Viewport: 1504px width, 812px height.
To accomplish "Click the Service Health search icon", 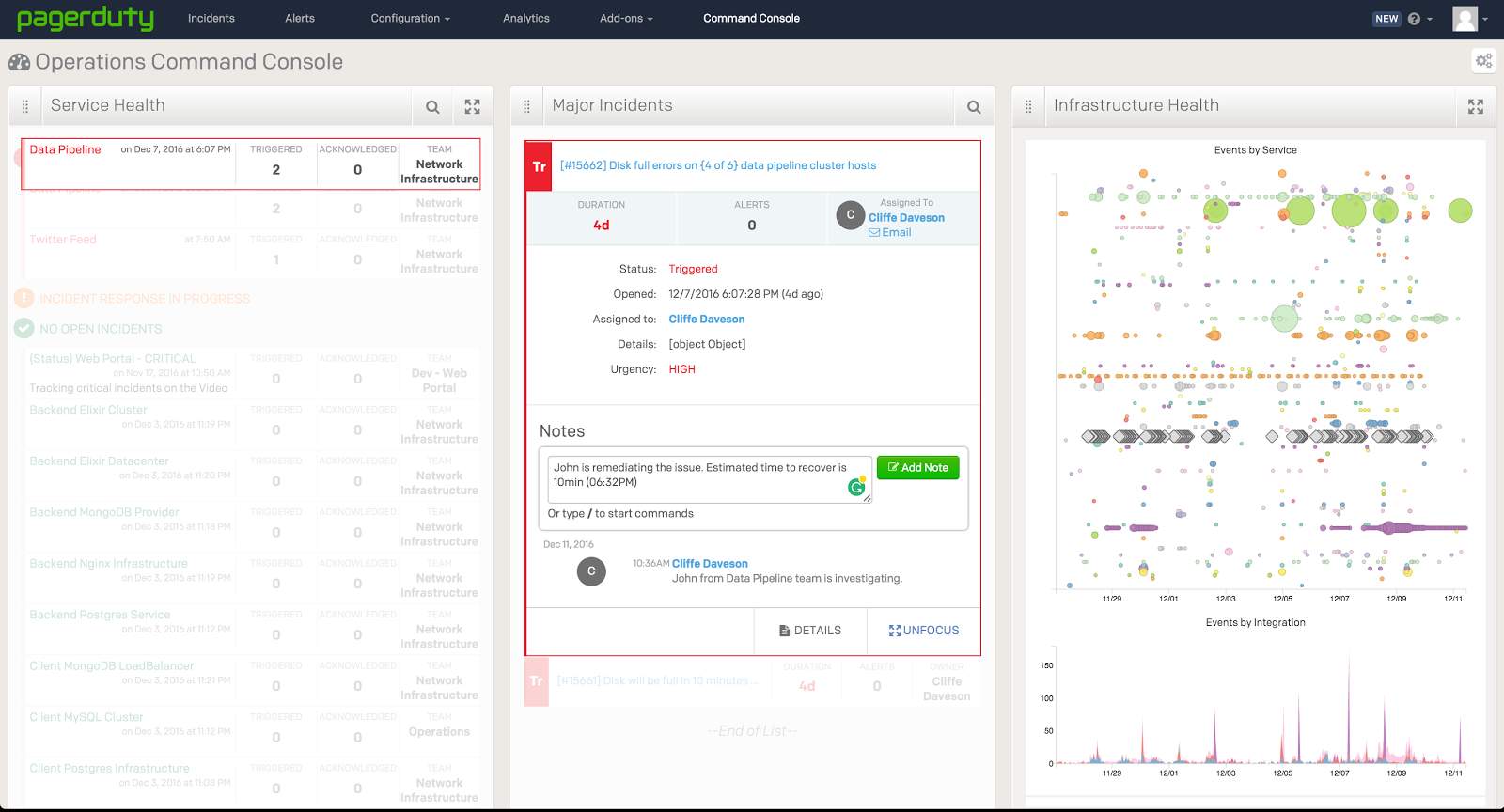I will (432, 107).
